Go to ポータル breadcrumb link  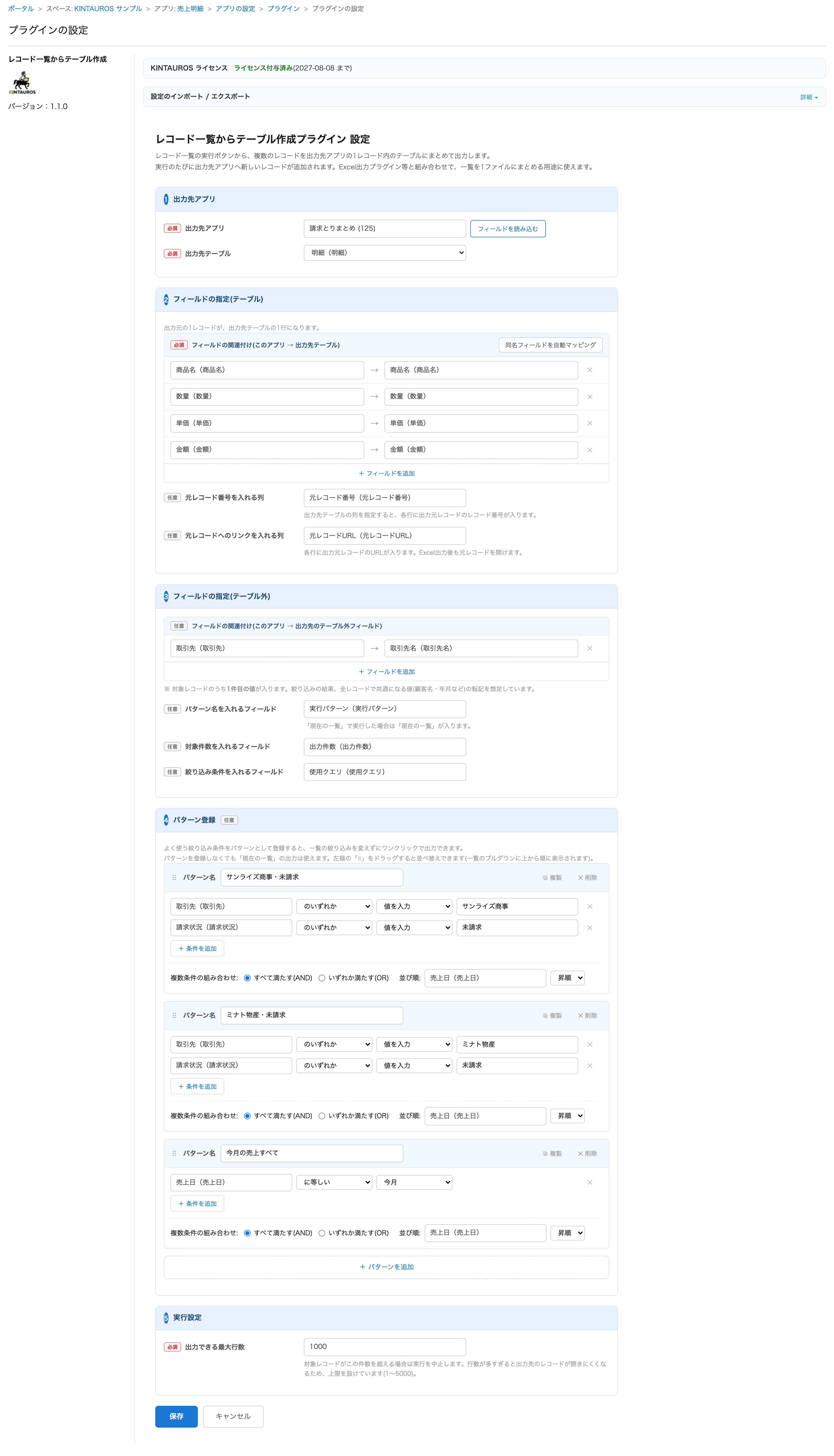pyautogui.click(x=21, y=9)
